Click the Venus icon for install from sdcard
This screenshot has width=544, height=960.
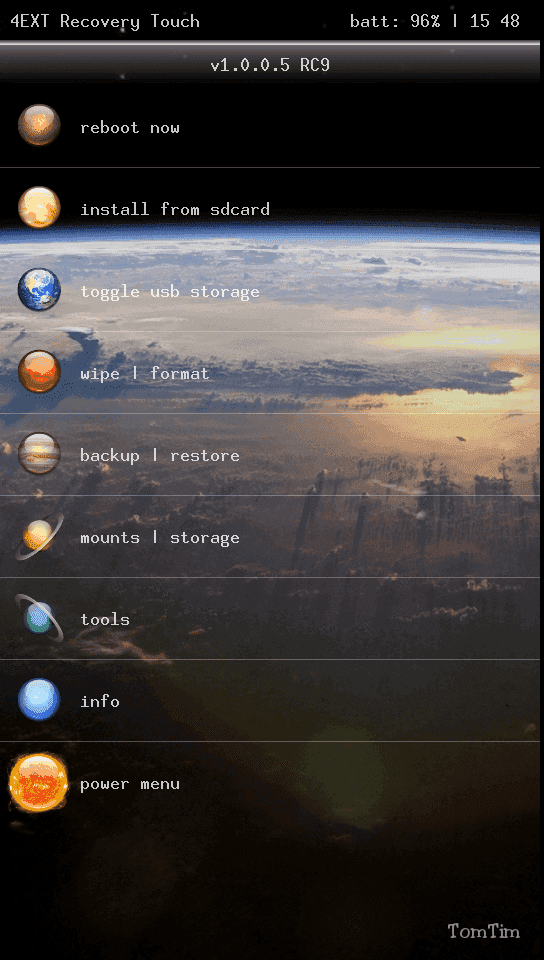pyautogui.click(x=39, y=208)
